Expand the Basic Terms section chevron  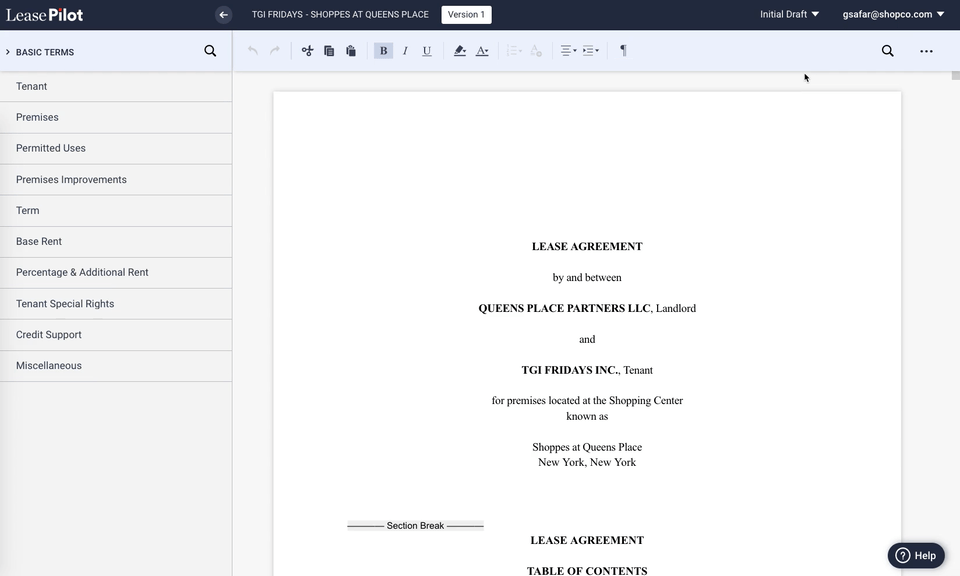click(x=8, y=52)
